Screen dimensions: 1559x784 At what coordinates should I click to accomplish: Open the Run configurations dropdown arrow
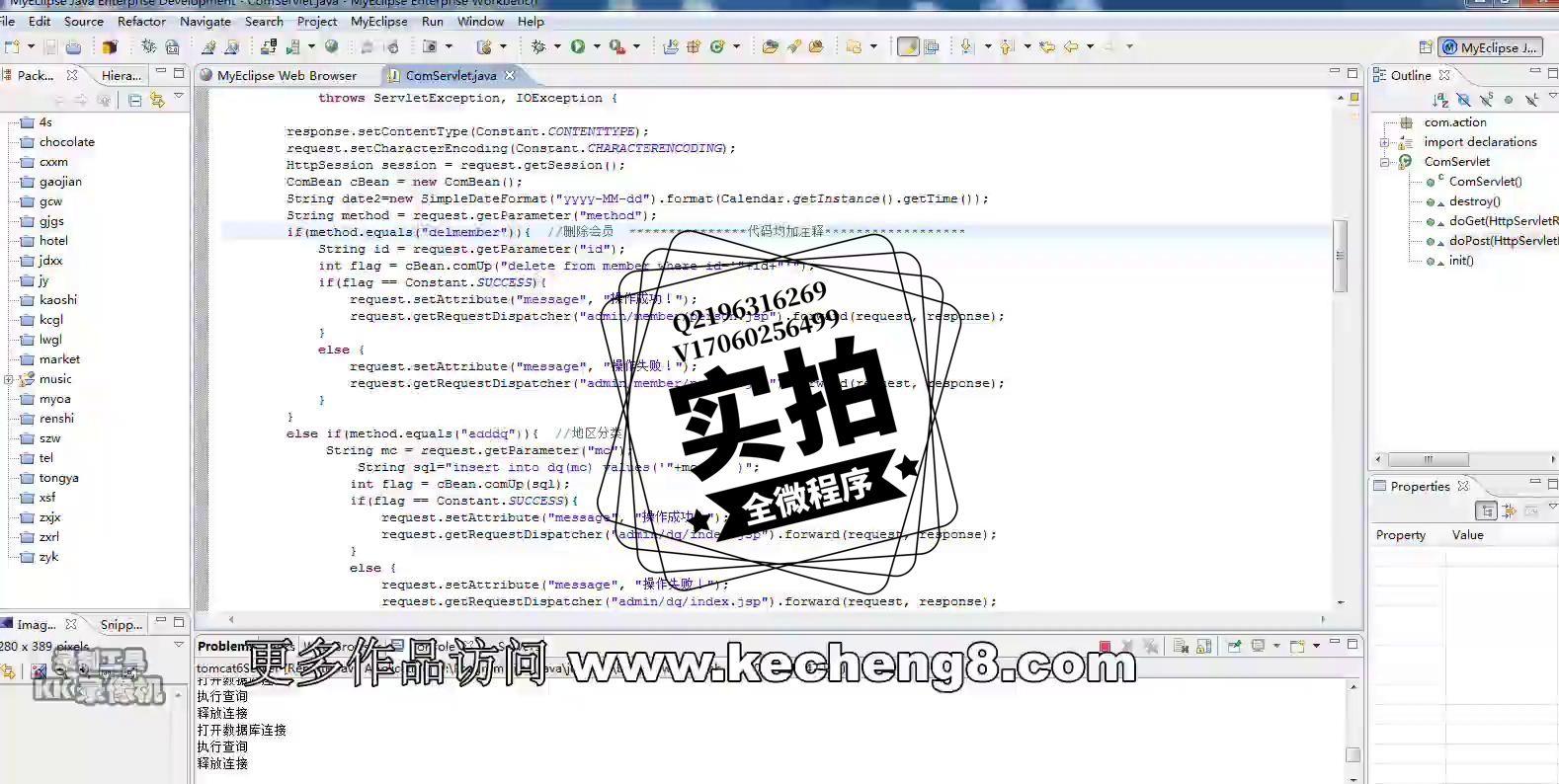[597, 46]
